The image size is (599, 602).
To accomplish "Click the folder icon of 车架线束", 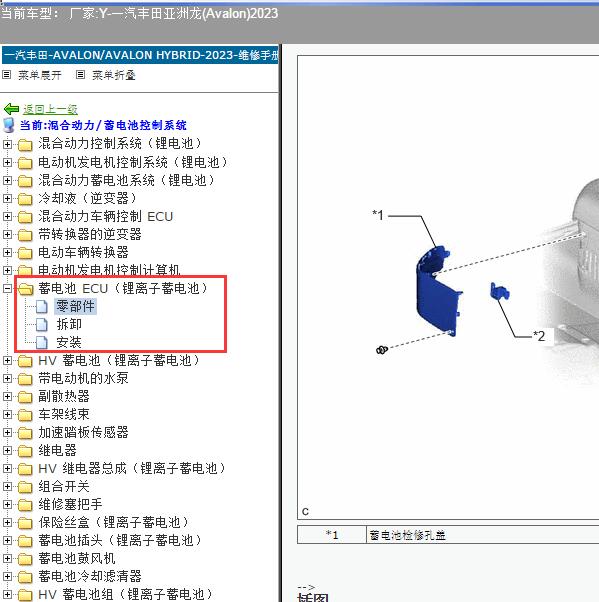I will coord(25,415).
